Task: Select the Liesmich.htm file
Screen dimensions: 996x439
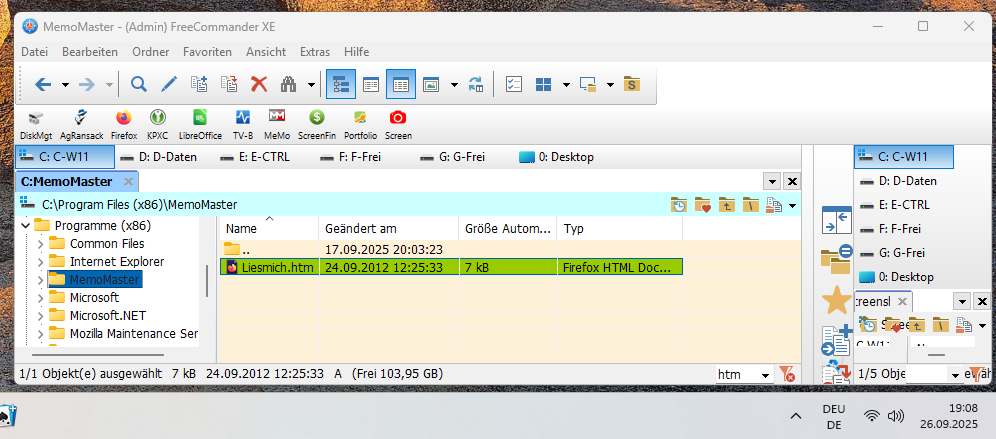Action: (452, 267)
